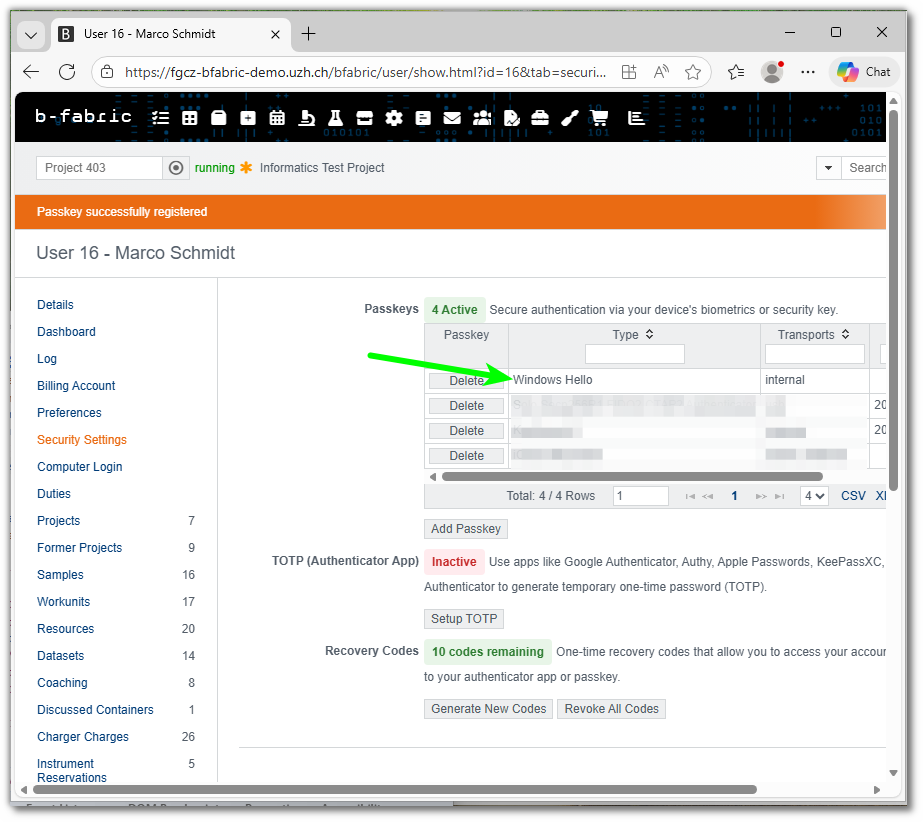
Task: Open the Copilot Chat button
Action: click(x=864, y=72)
